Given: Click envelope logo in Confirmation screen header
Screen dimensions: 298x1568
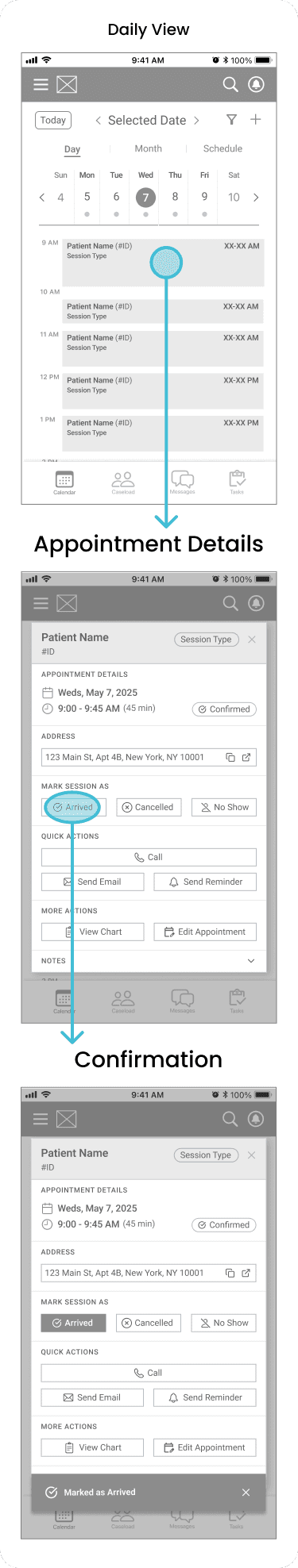Looking at the screenshot, I should [67, 1119].
